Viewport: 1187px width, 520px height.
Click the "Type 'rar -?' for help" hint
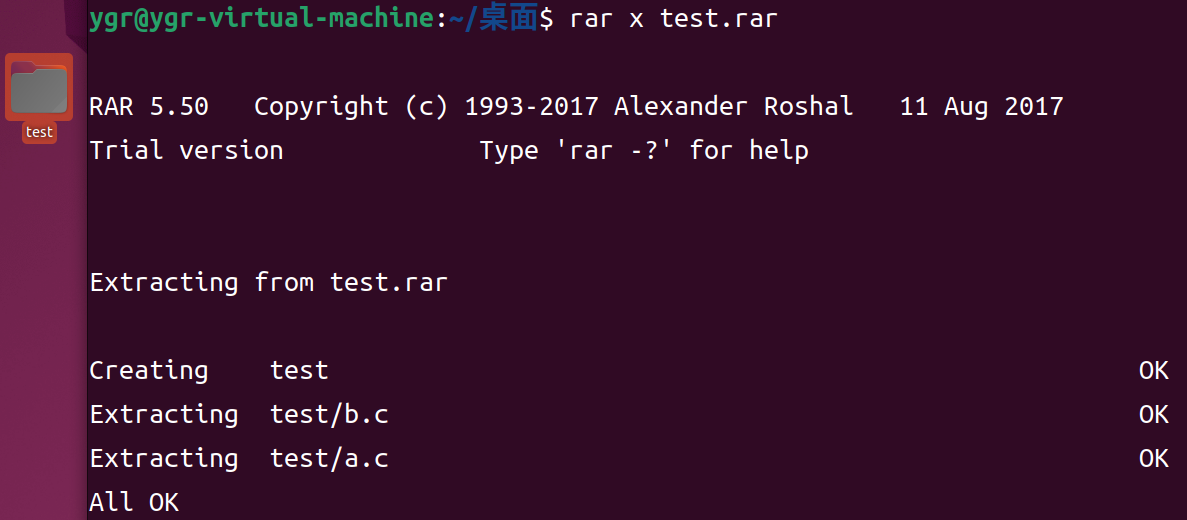click(x=644, y=151)
